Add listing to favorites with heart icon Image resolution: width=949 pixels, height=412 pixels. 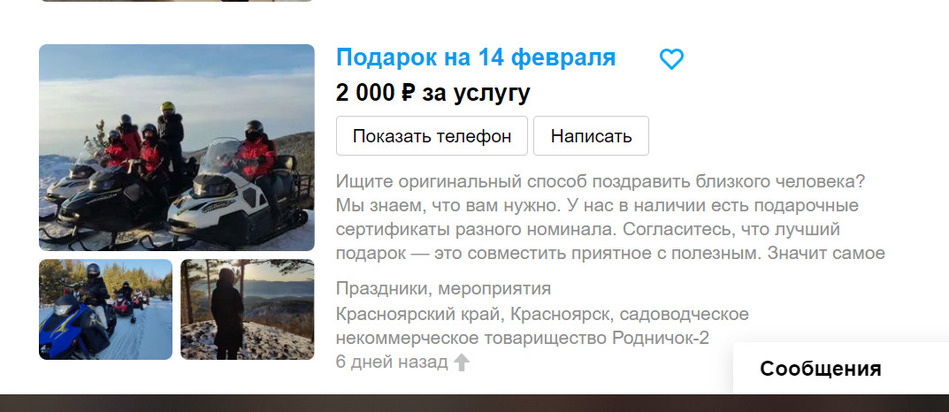click(x=671, y=59)
